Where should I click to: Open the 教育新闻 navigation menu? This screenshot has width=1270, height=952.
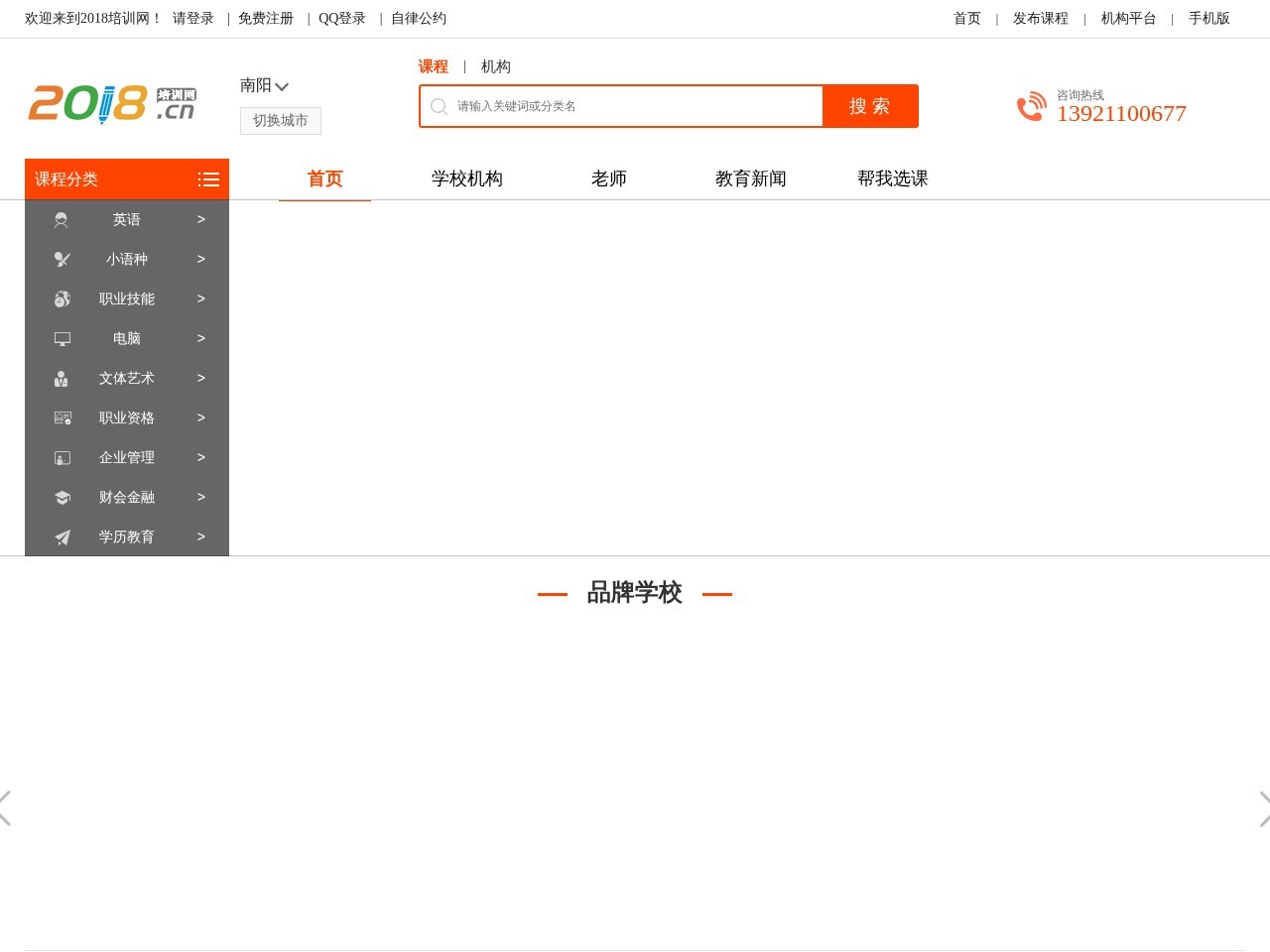[x=749, y=178]
